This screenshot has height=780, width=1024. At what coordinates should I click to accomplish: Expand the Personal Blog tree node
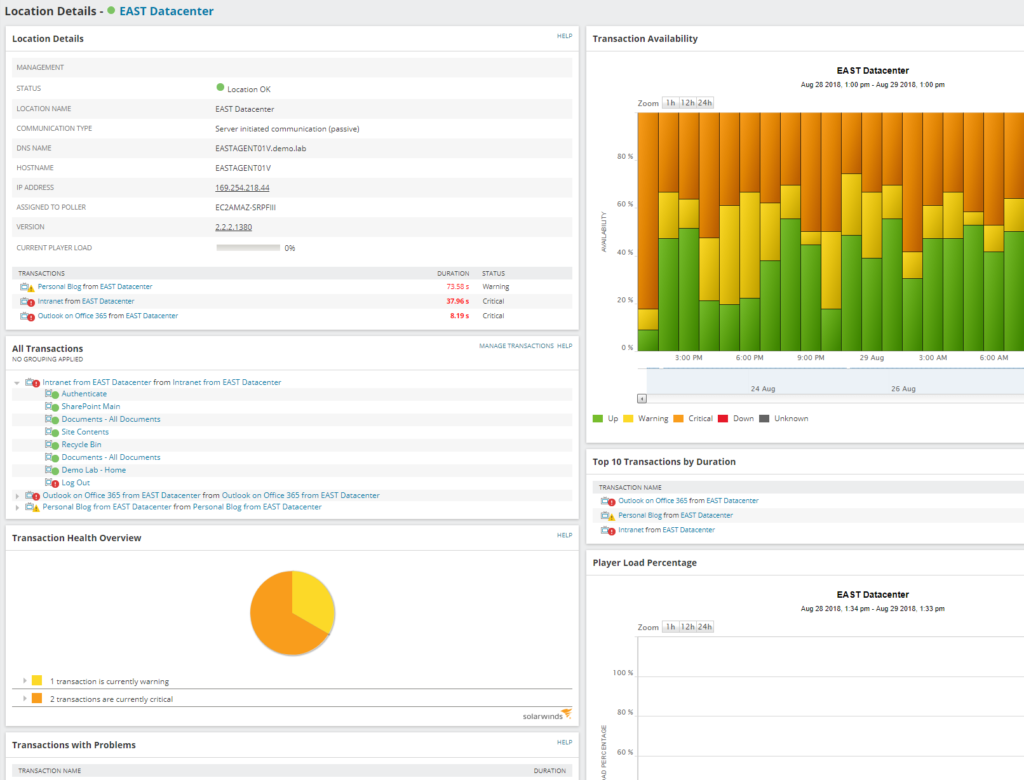point(17,508)
